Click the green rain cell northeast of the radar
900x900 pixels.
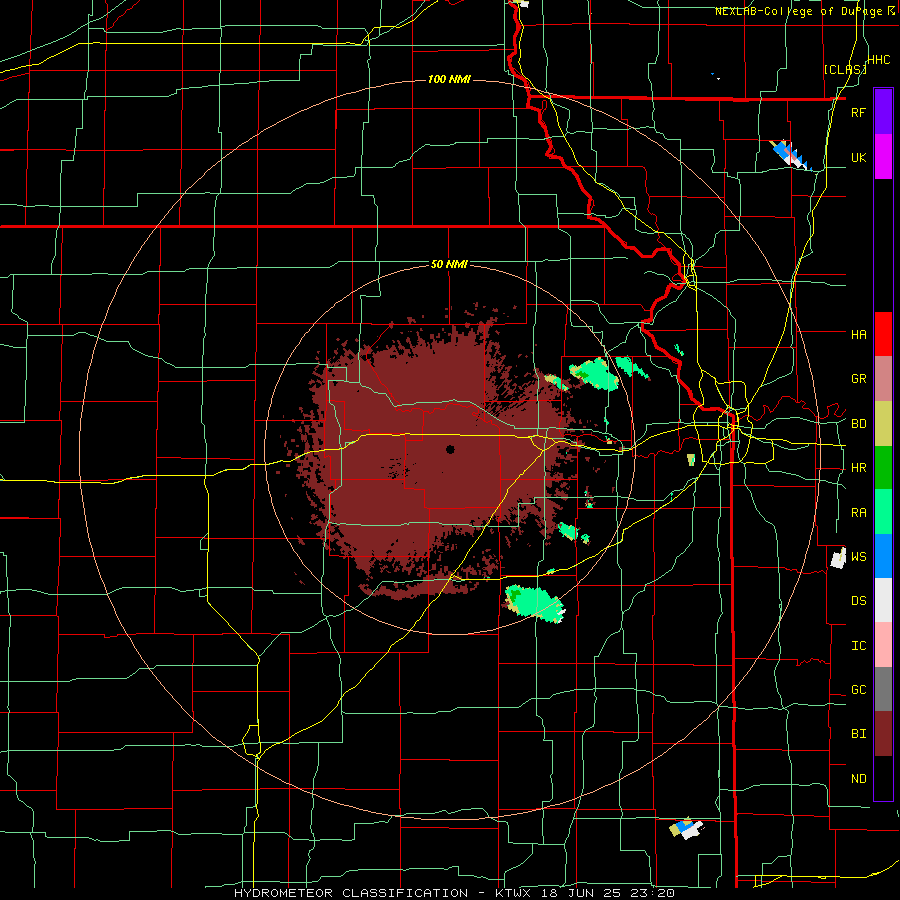click(594, 374)
